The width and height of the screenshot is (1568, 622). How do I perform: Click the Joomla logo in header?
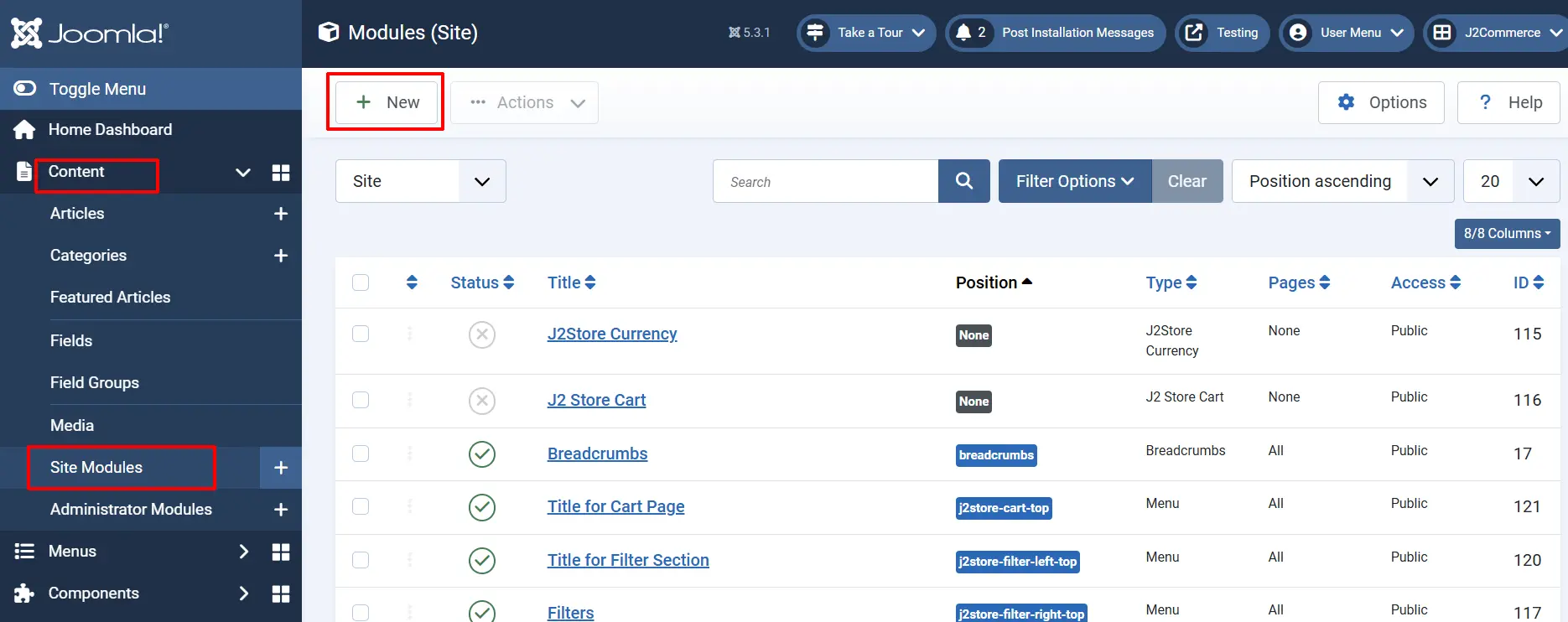tap(90, 34)
